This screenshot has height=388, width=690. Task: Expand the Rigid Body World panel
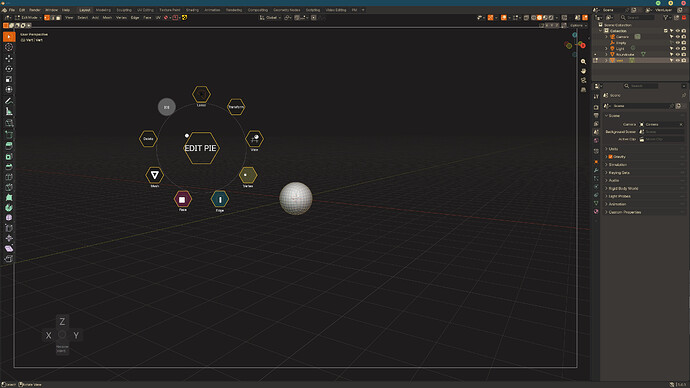click(623, 188)
